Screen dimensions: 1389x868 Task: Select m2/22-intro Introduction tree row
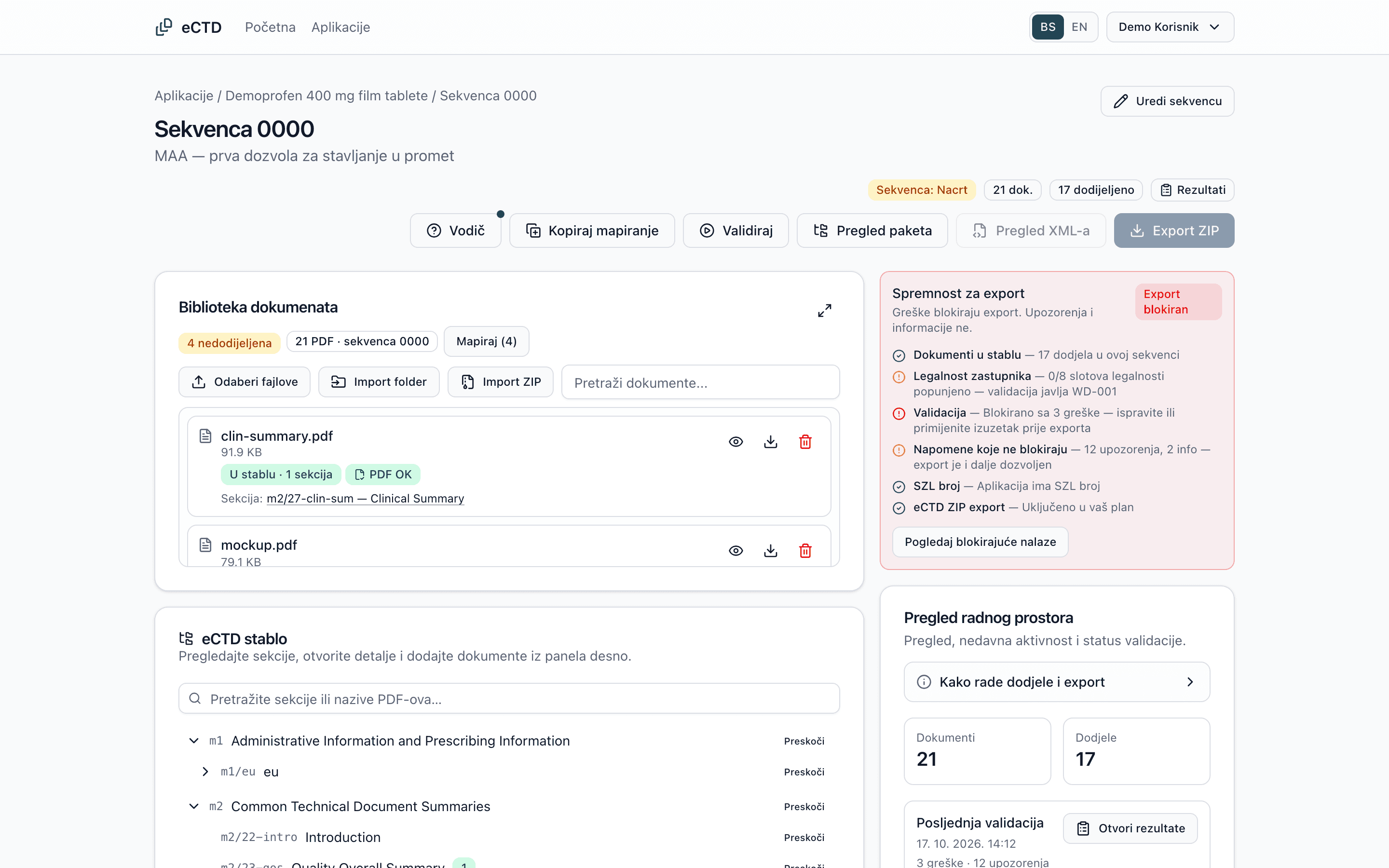[509, 837]
